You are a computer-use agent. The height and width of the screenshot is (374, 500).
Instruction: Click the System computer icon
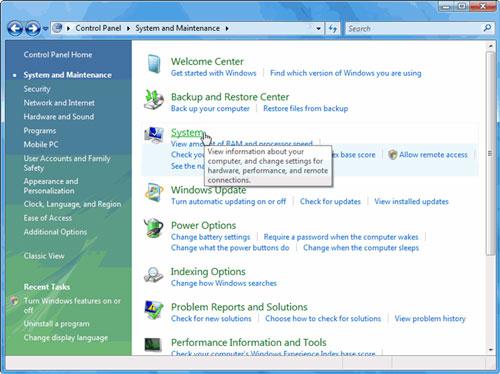pos(154,135)
